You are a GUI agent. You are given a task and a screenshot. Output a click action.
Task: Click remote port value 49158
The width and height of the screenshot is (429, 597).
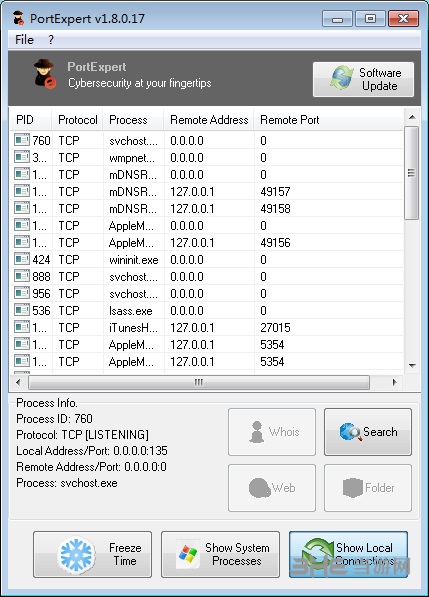pos(275,209)
